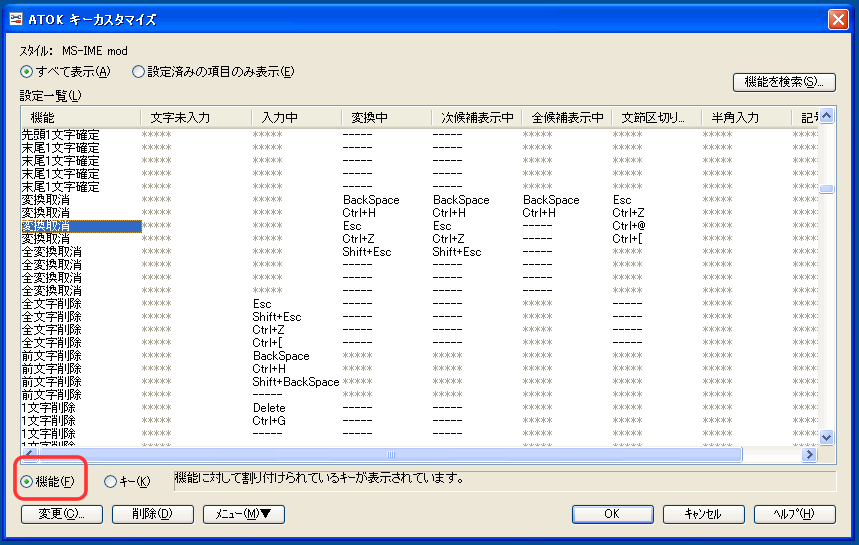Select 変換取消 row with Ctrl+[ key

tap(420, 239)
